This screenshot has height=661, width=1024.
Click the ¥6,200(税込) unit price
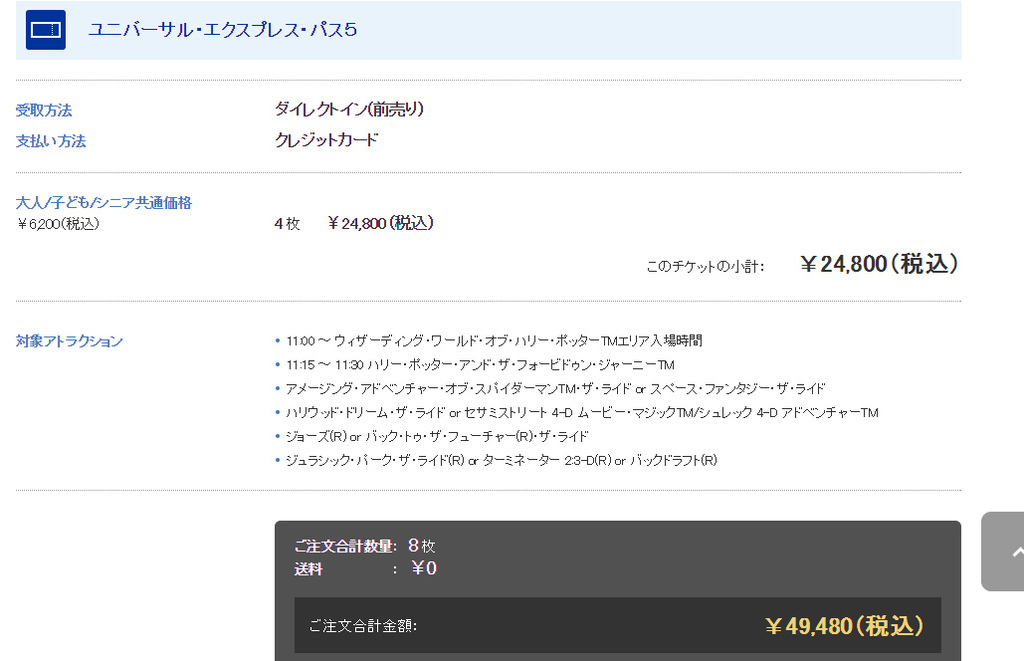pos(58,224)
